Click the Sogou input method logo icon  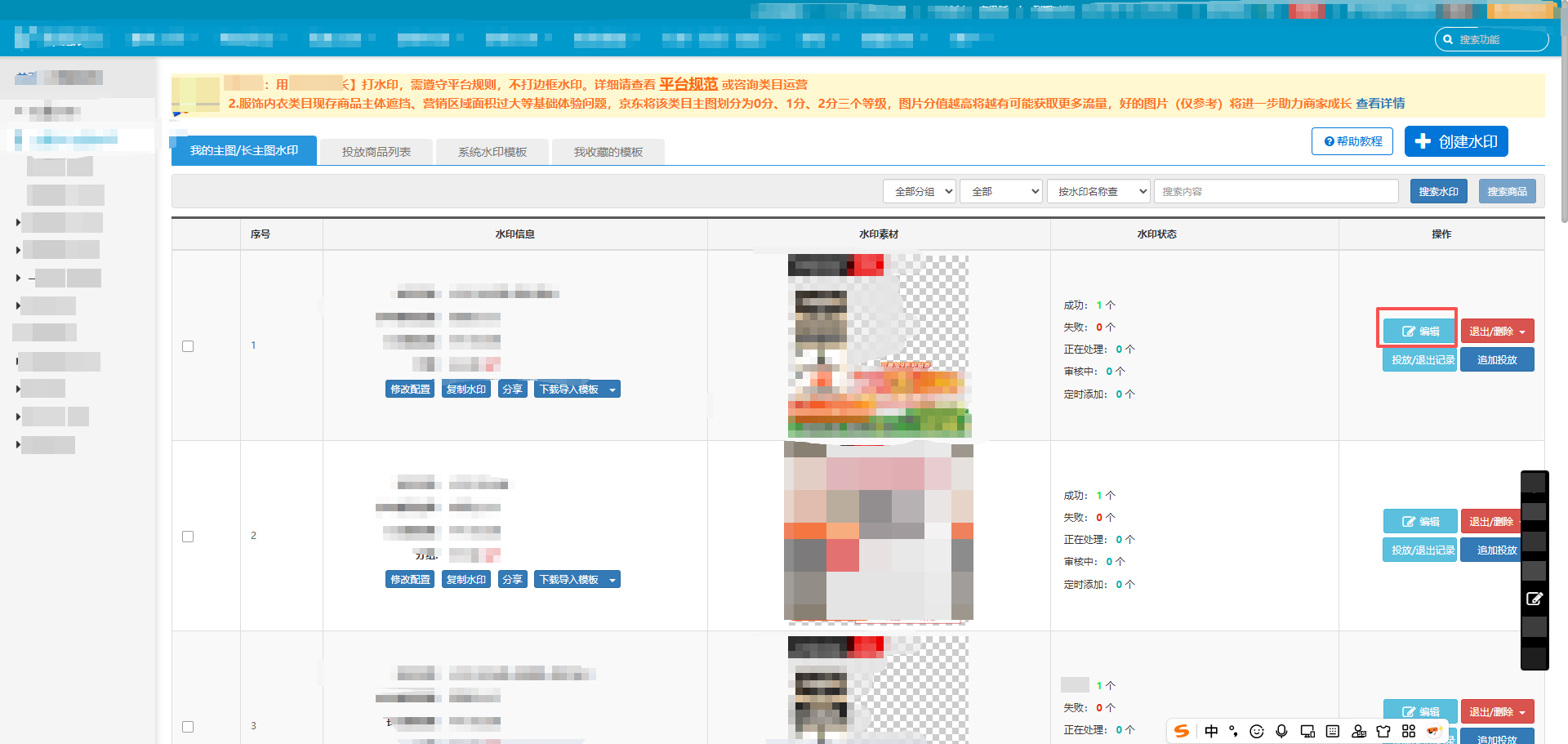click(x=1182, y=731)
